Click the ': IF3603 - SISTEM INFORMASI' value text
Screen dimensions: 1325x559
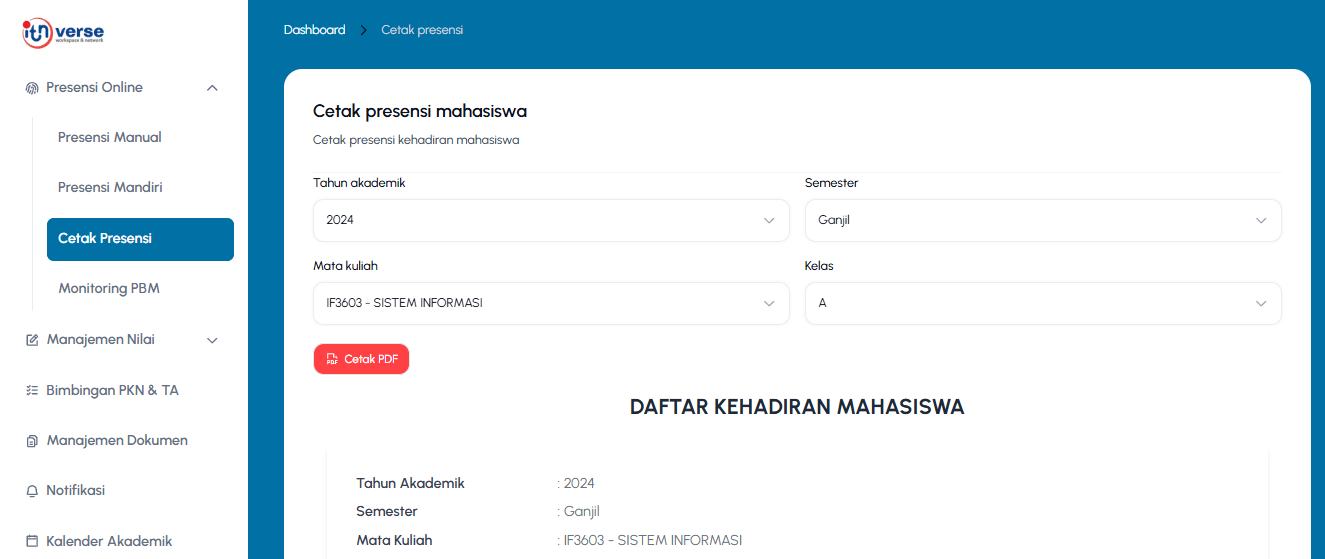point(649,540)
